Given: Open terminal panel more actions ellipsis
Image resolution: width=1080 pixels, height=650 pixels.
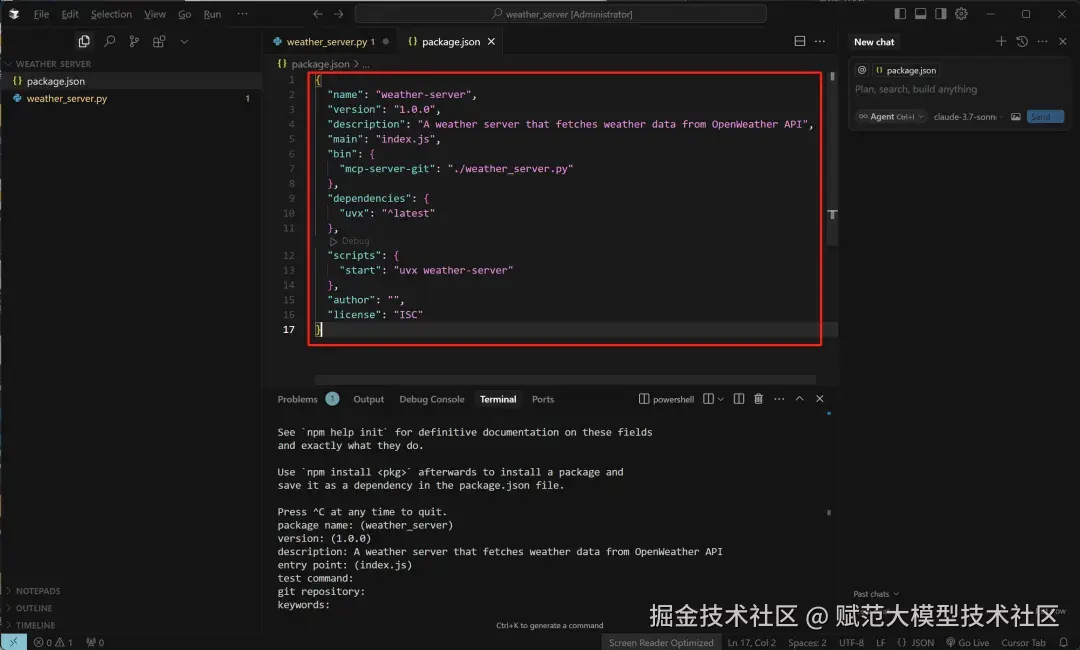Looking at the screenshot, I should 779,399.
